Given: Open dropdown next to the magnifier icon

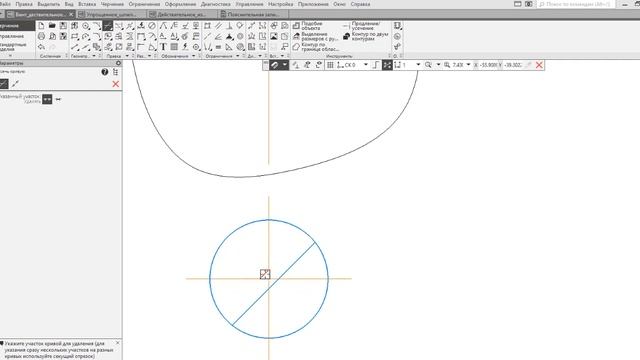Looking at the screenshot, I should [x=438, y=65].
